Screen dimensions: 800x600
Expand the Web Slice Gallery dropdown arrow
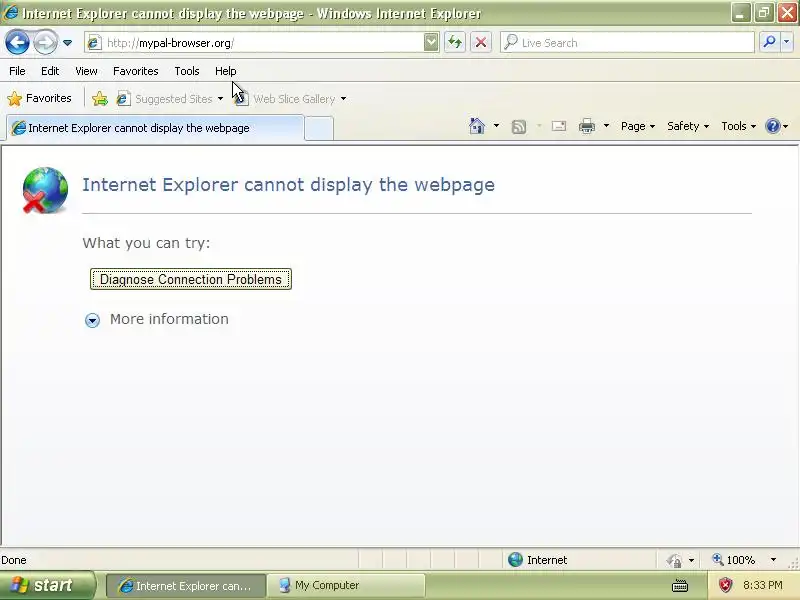click(x=343, y=98)
